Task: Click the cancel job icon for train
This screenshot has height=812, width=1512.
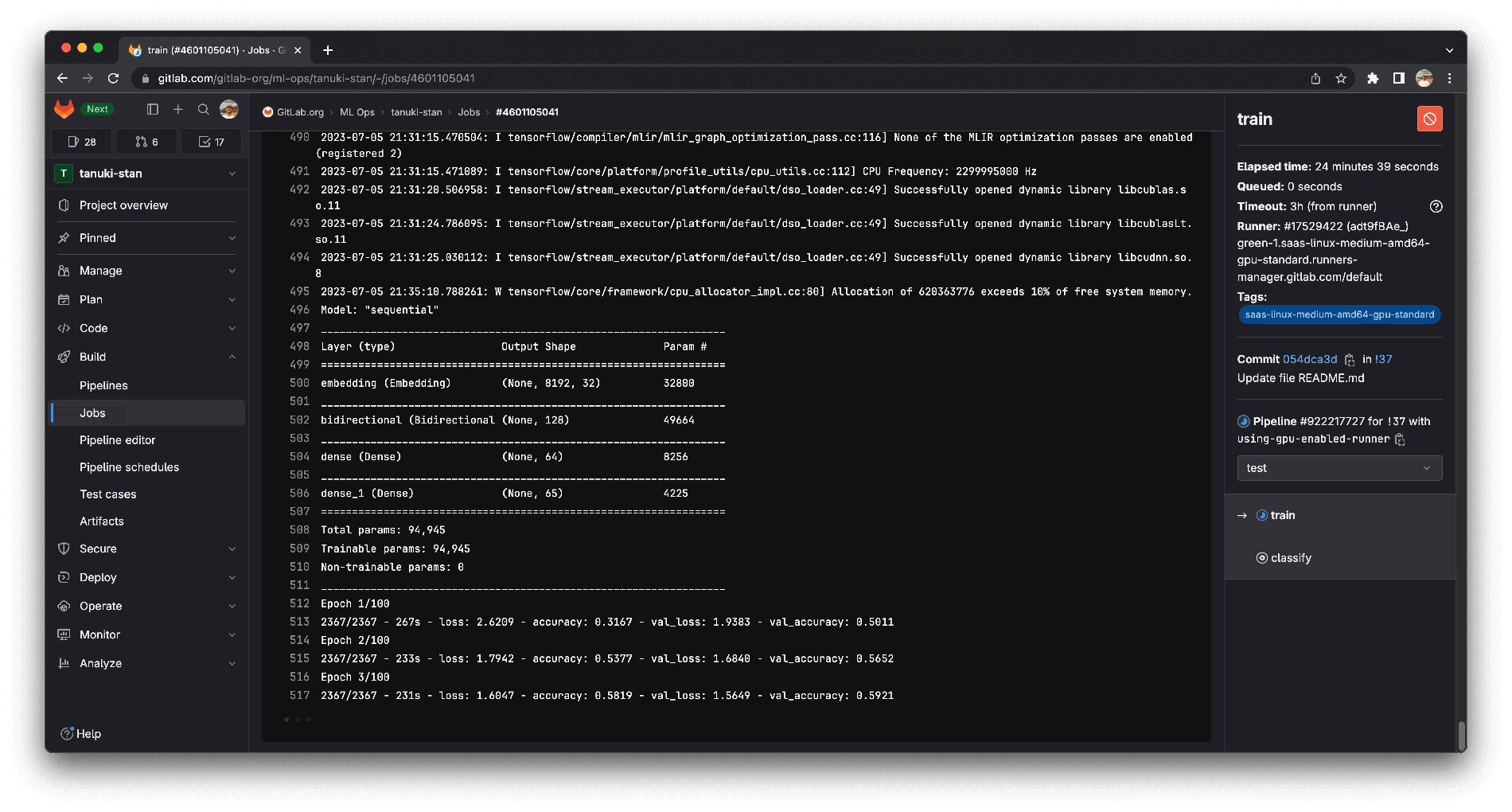Action: coord(1429,118)
